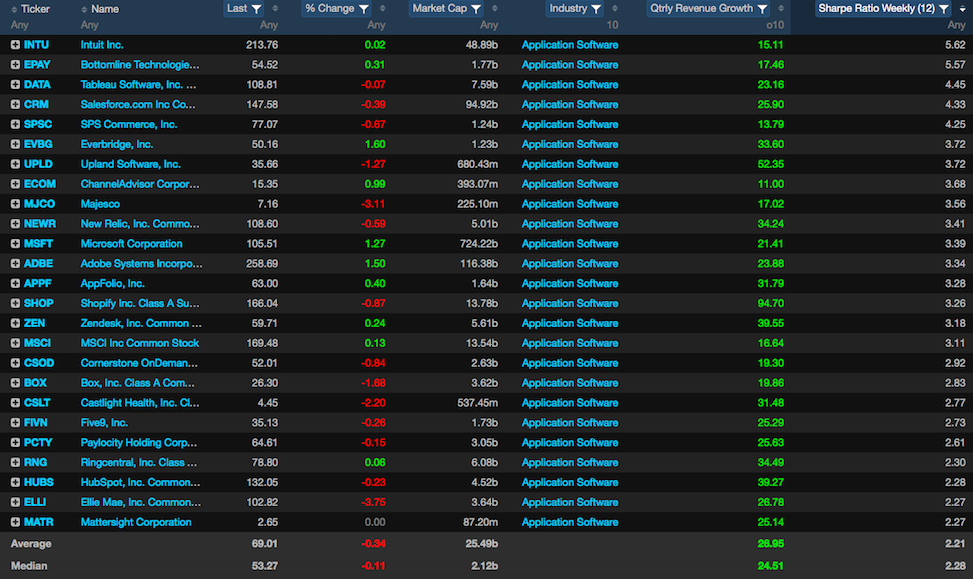Open the Five9, Inc. company link
The image size is (973, 579).
click(x=104, y=423)
